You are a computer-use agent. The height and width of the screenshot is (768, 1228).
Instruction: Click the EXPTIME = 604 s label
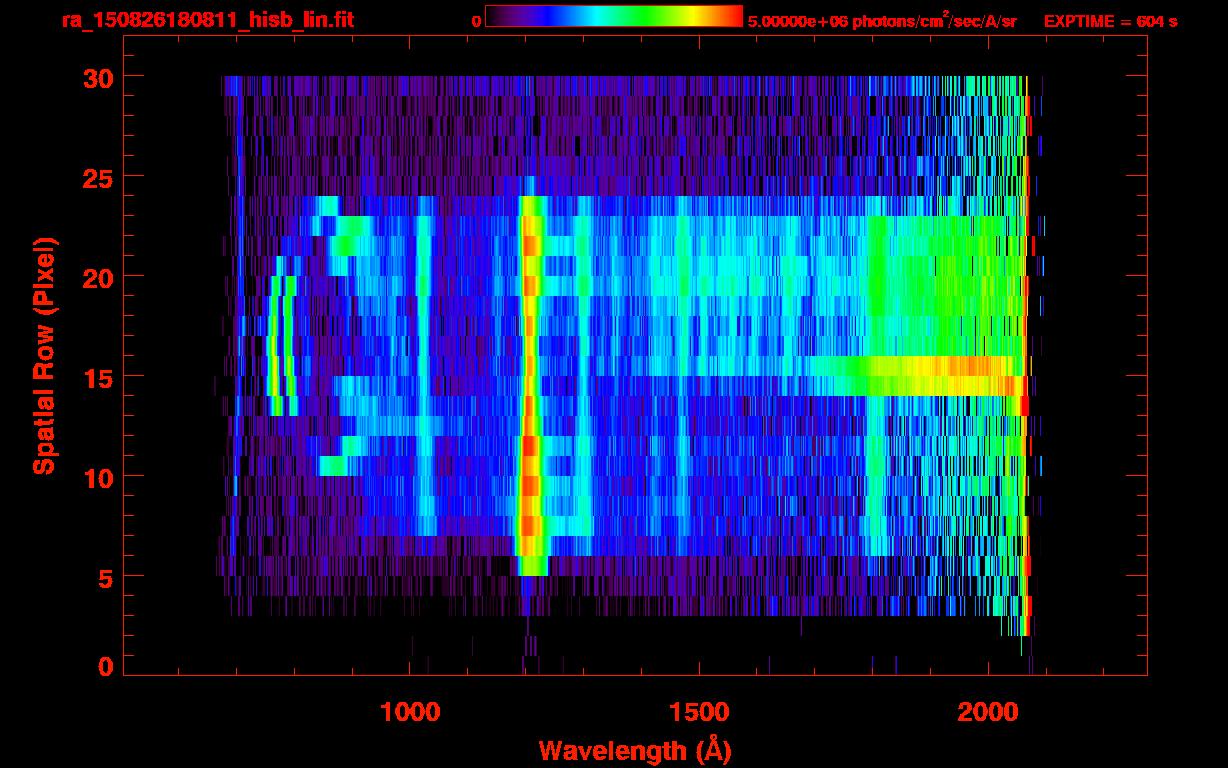(x=1110, y=21)
